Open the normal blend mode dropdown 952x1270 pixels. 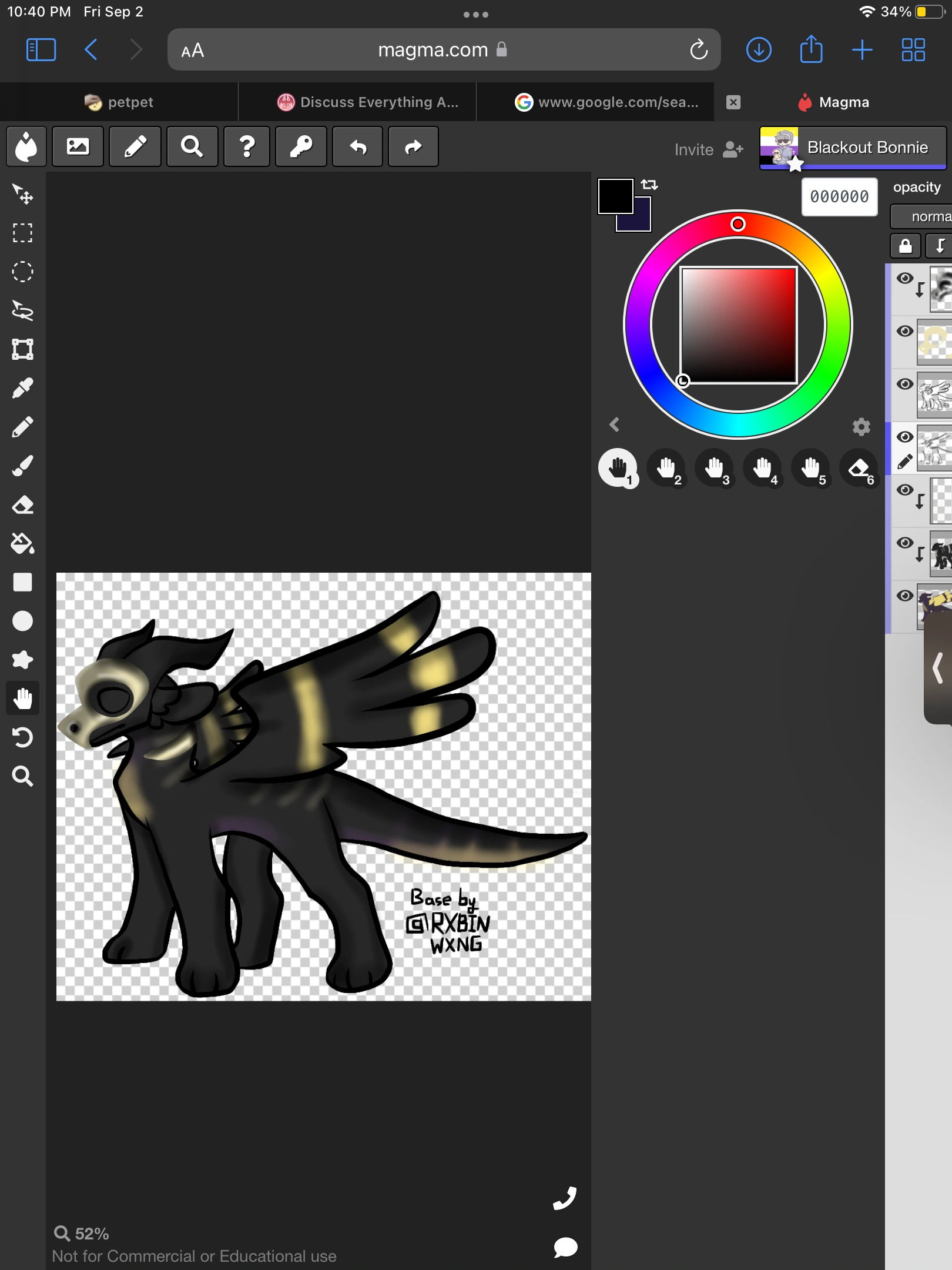[926, 216]
